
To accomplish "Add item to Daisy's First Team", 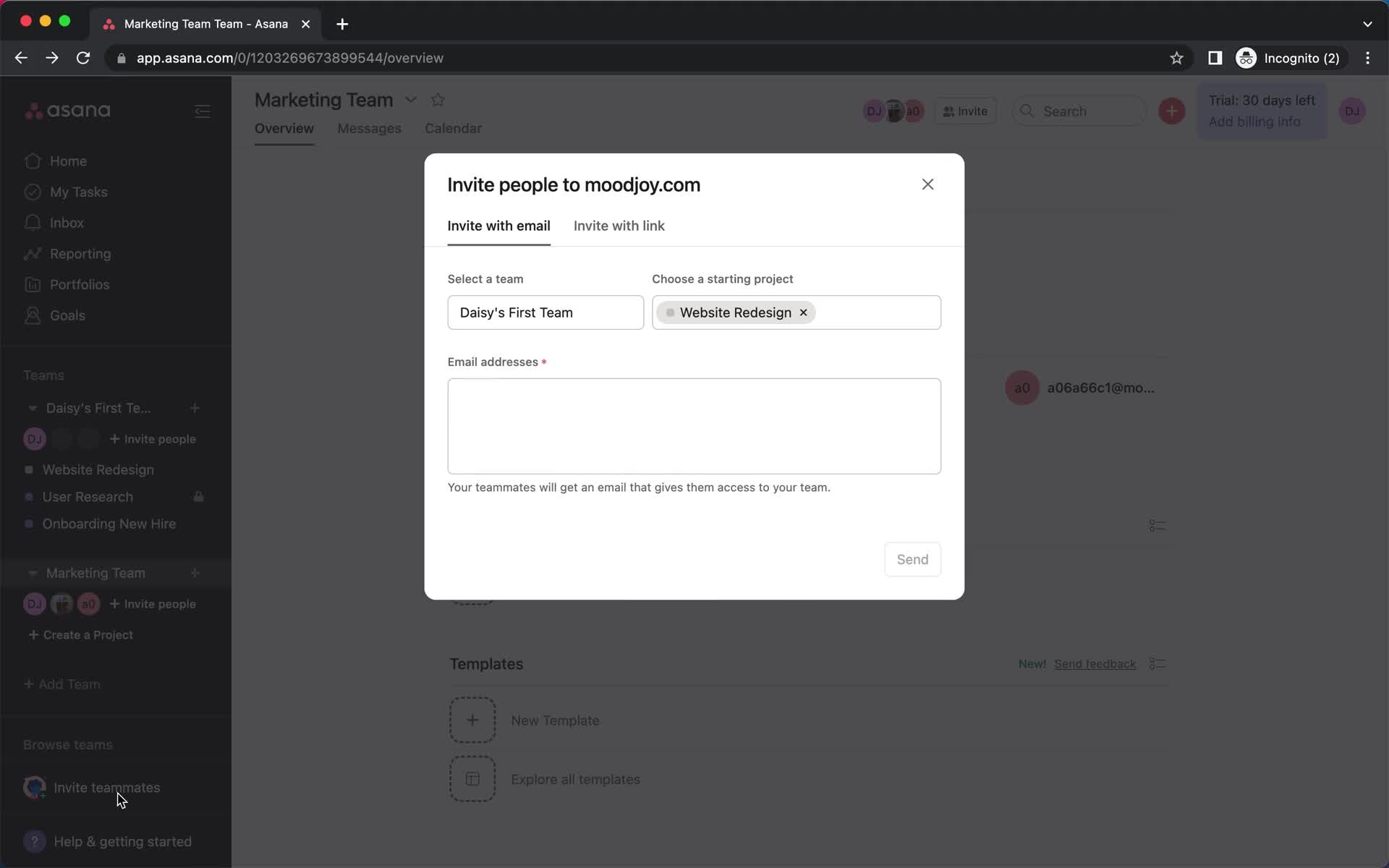I will pyautogui.click(x=195, y=408).
